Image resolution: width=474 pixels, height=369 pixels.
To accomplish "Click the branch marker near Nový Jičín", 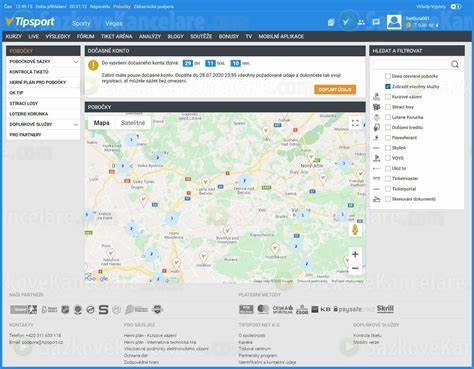I will (311, 157).
